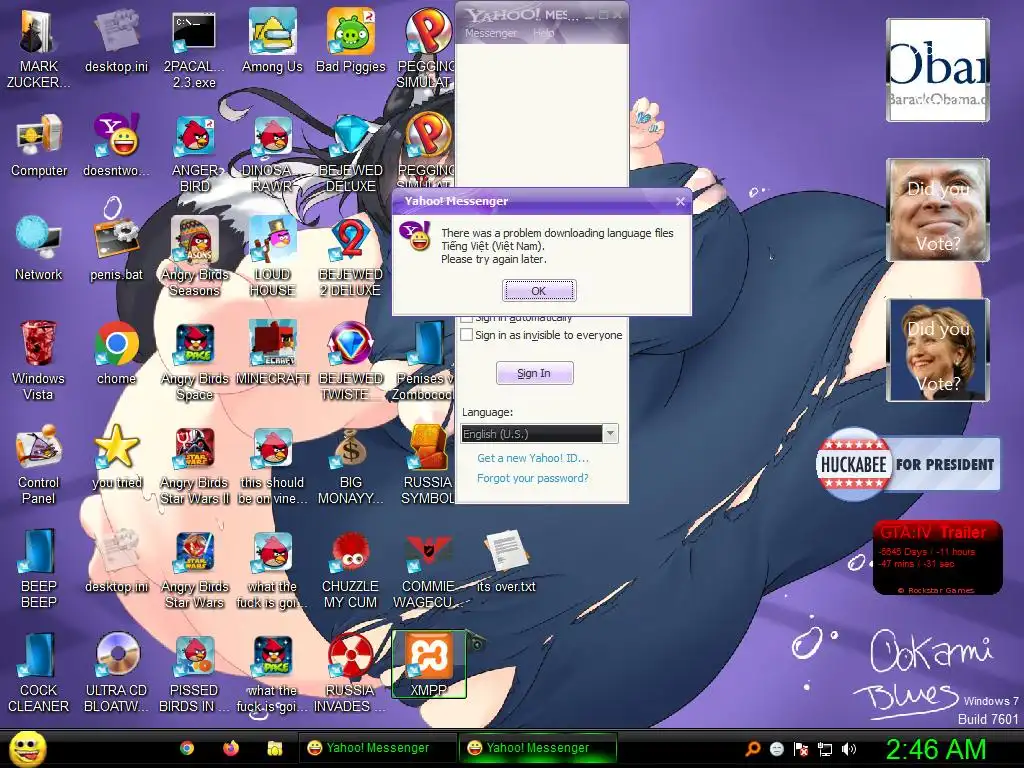Follow the Forgot your password link
Screen dimensions: 1024x768
point(533,478)
